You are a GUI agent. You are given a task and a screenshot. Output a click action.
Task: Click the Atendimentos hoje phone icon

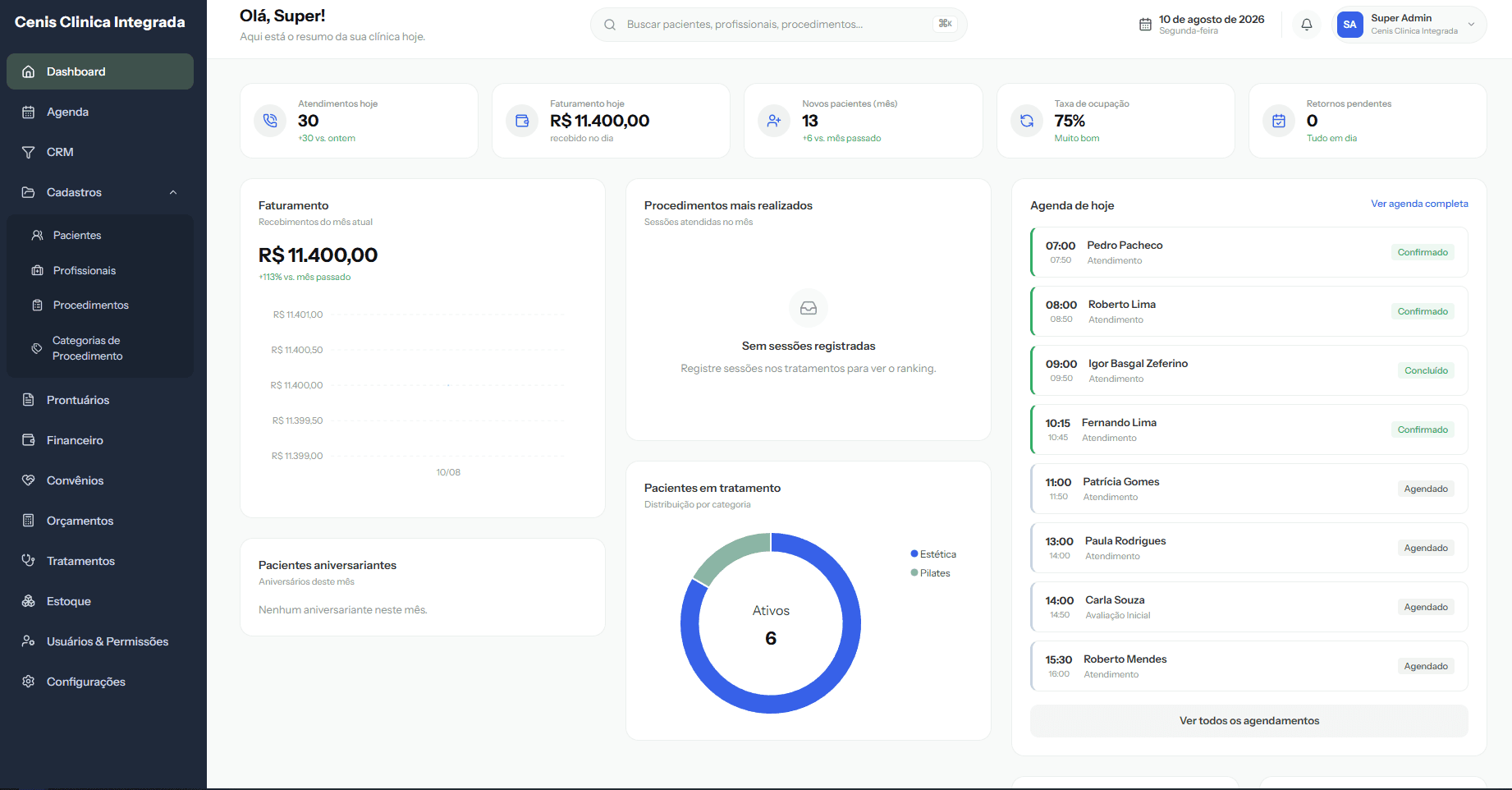270,121
